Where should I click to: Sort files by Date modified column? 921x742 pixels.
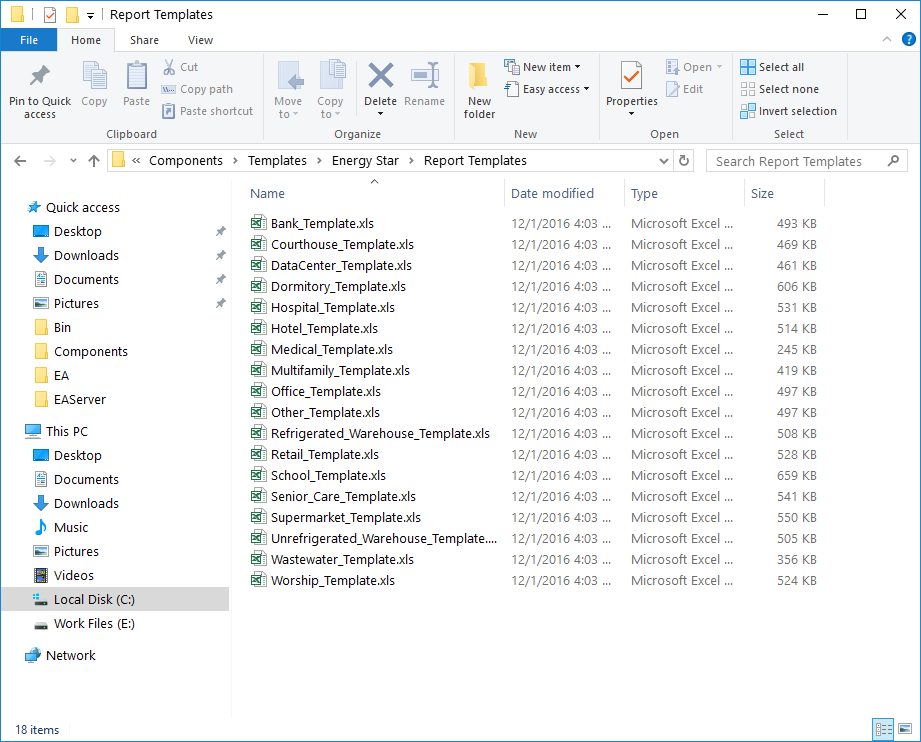[552, 194]
